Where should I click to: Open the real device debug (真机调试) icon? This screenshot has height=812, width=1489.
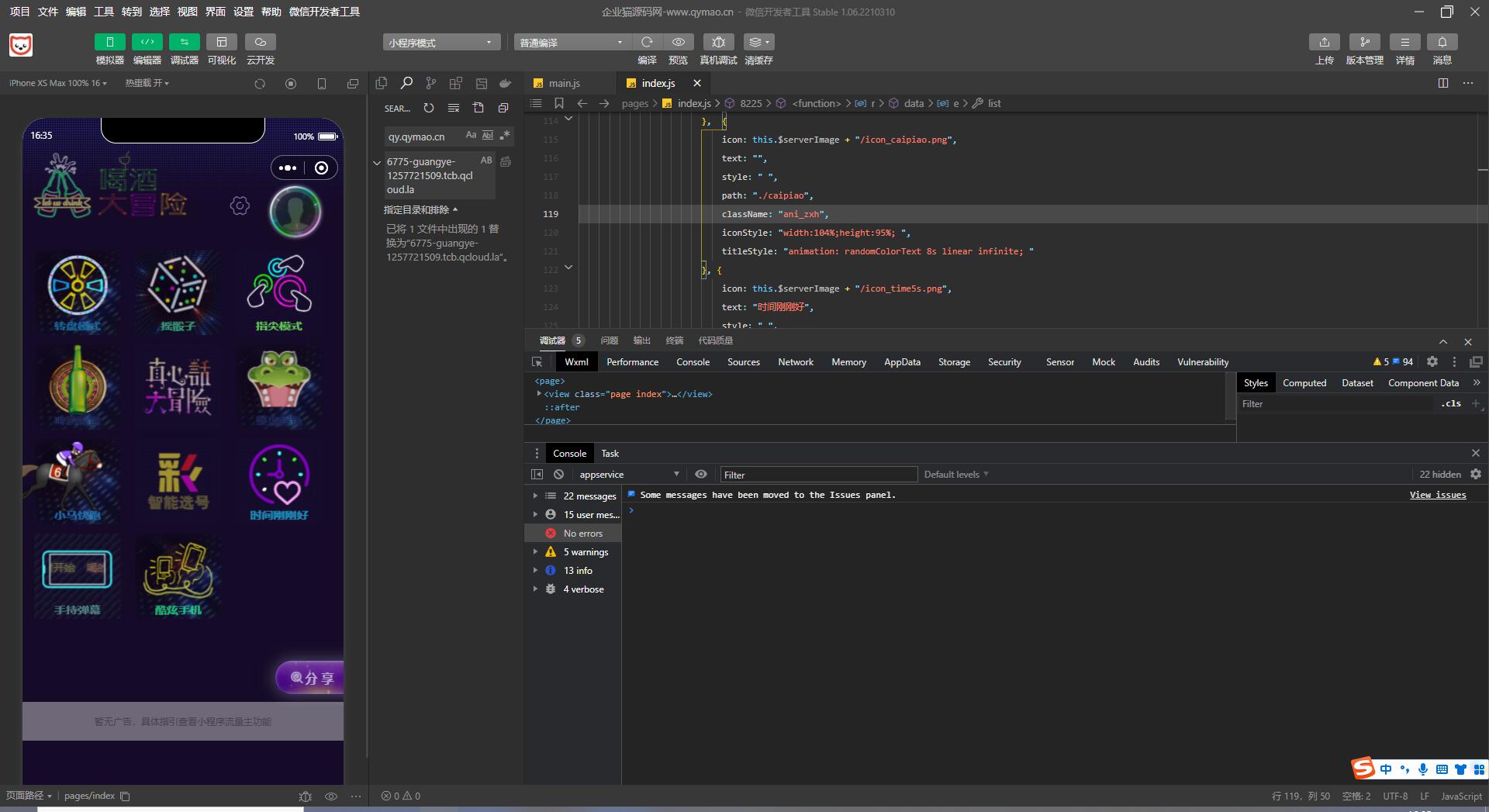coord(718,42)
